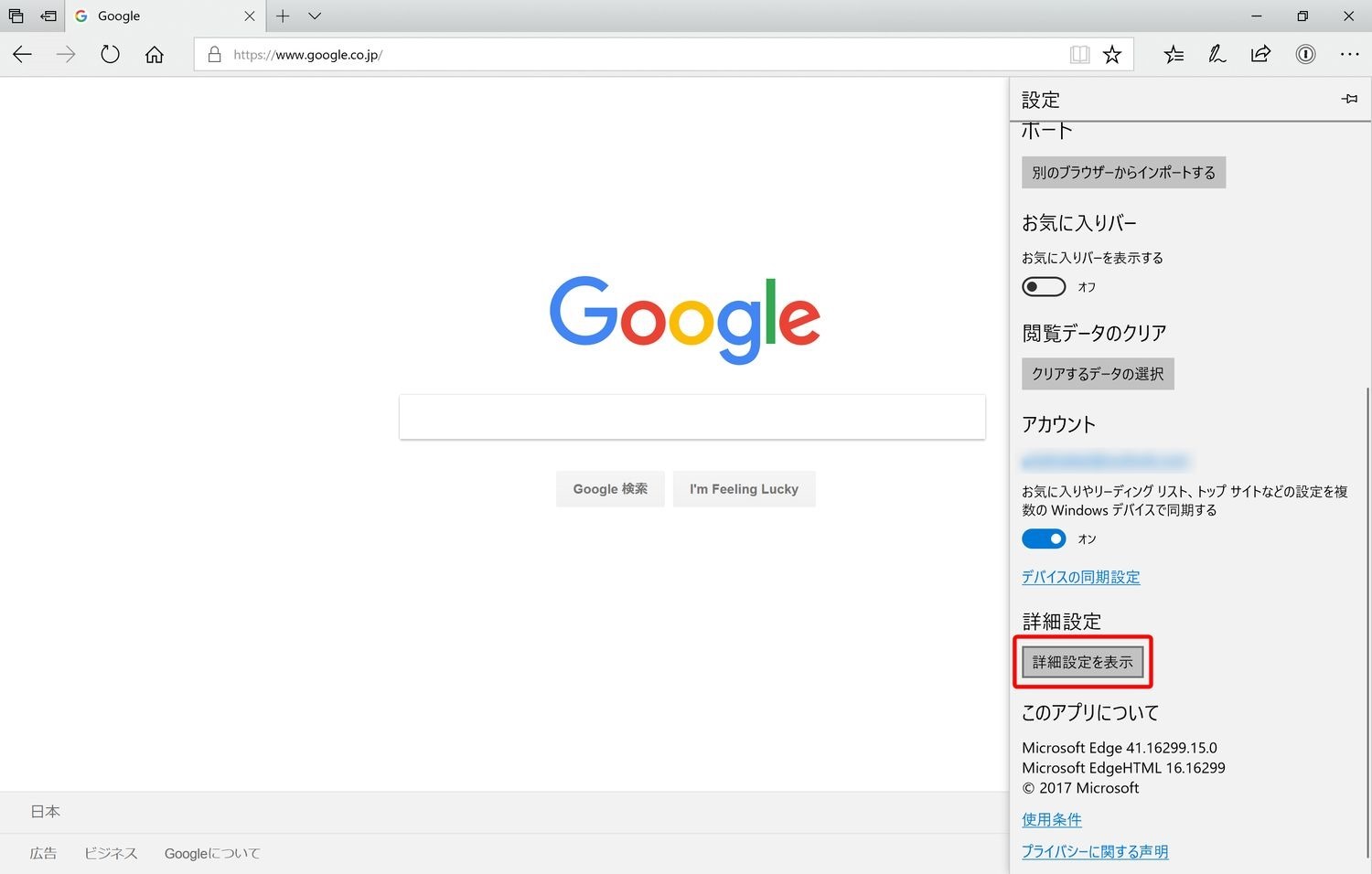This screenshot has height=874, width=1372.
Task: Open the 使用条件 link
Action: pos(1051,819)
